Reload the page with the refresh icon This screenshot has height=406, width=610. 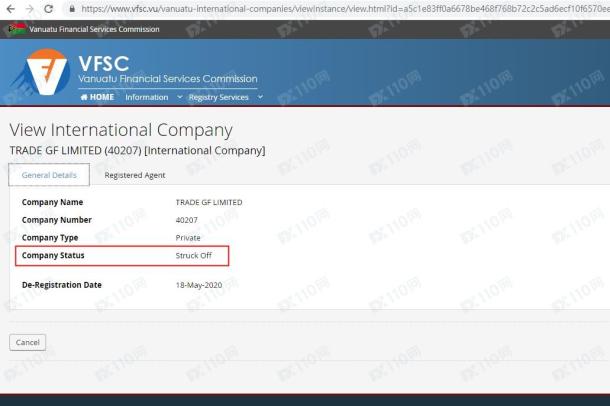coord(48,9)
